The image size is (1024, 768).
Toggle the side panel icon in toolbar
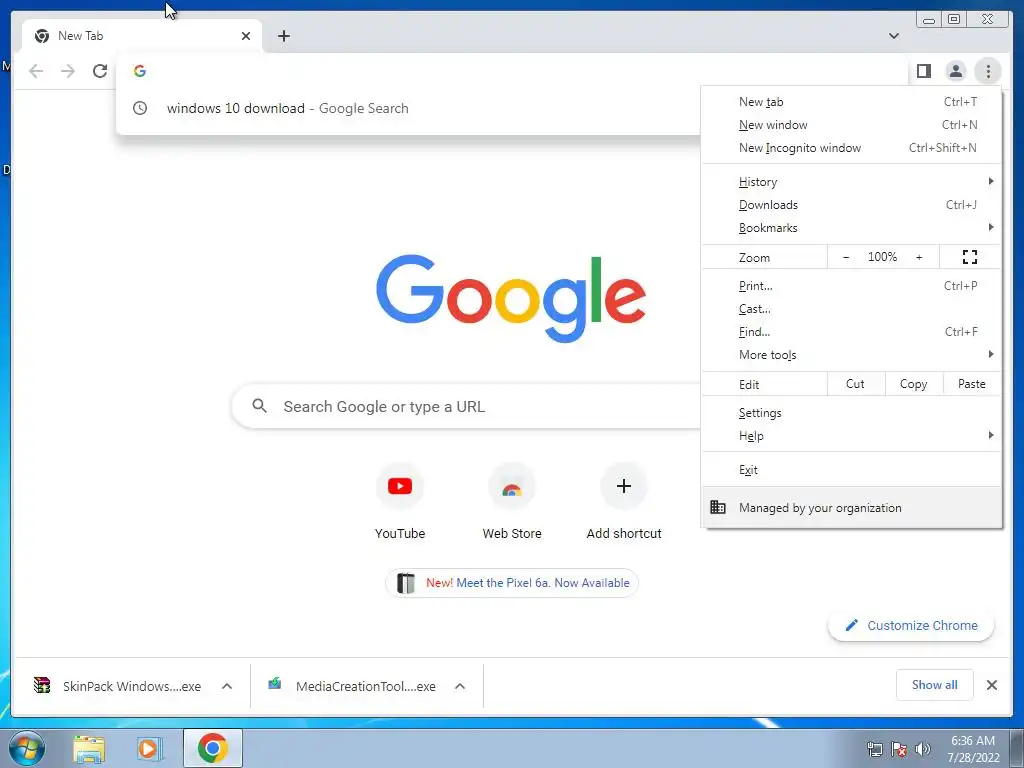tap(923, 71)
